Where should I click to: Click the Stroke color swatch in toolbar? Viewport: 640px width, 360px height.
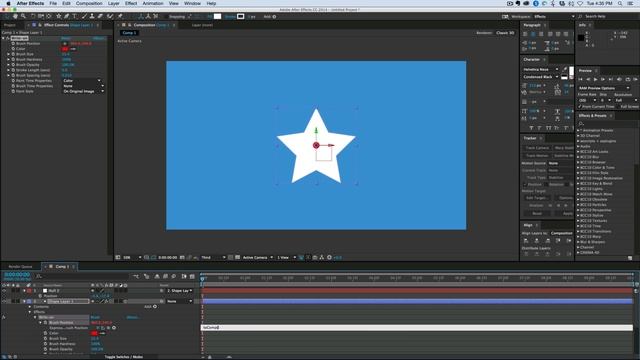point(241,16)
